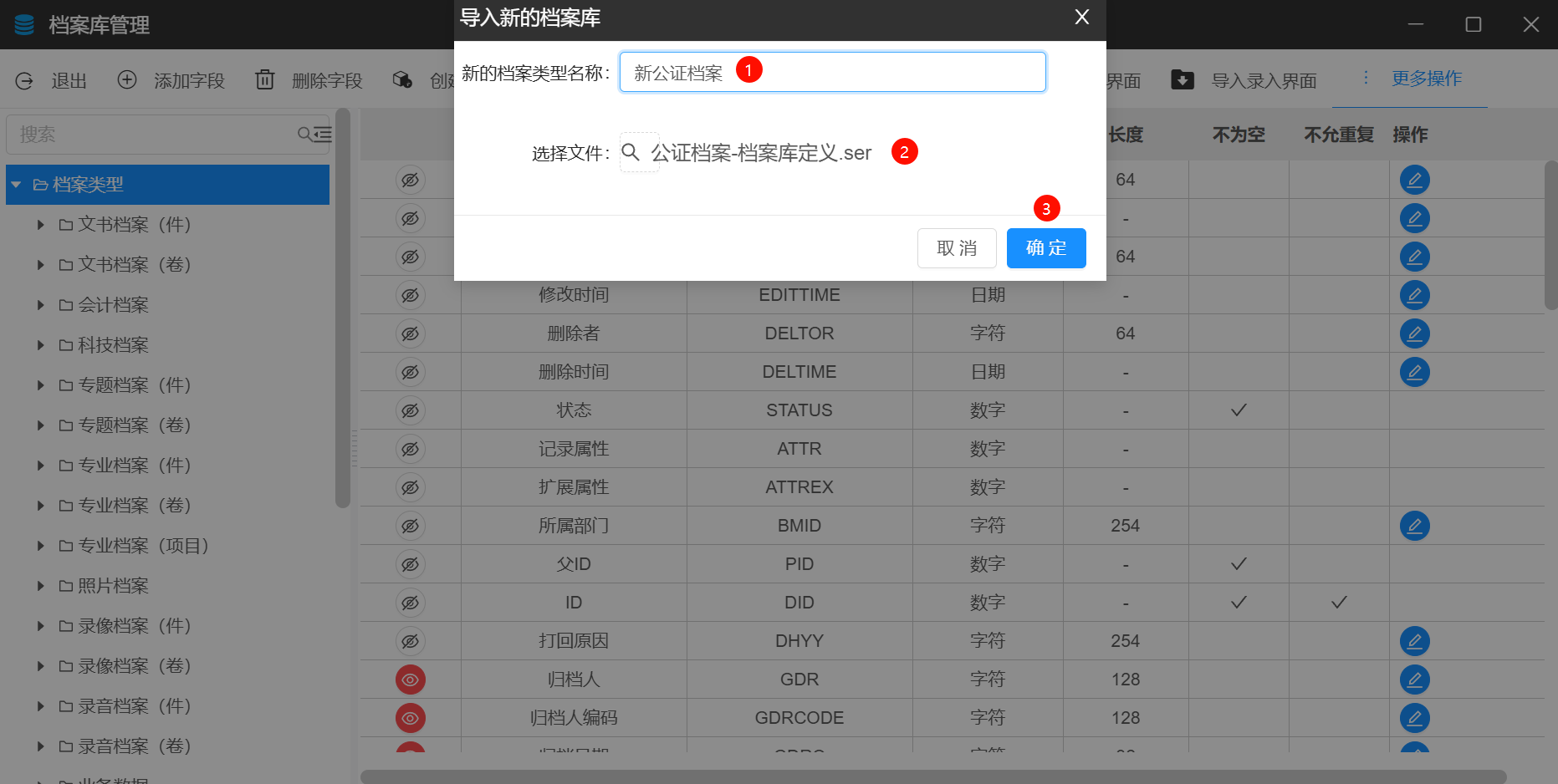The image size is (1558, 784).
Task: Click the edit icon for 归档人 row
Action: [x=1414, y=680]
